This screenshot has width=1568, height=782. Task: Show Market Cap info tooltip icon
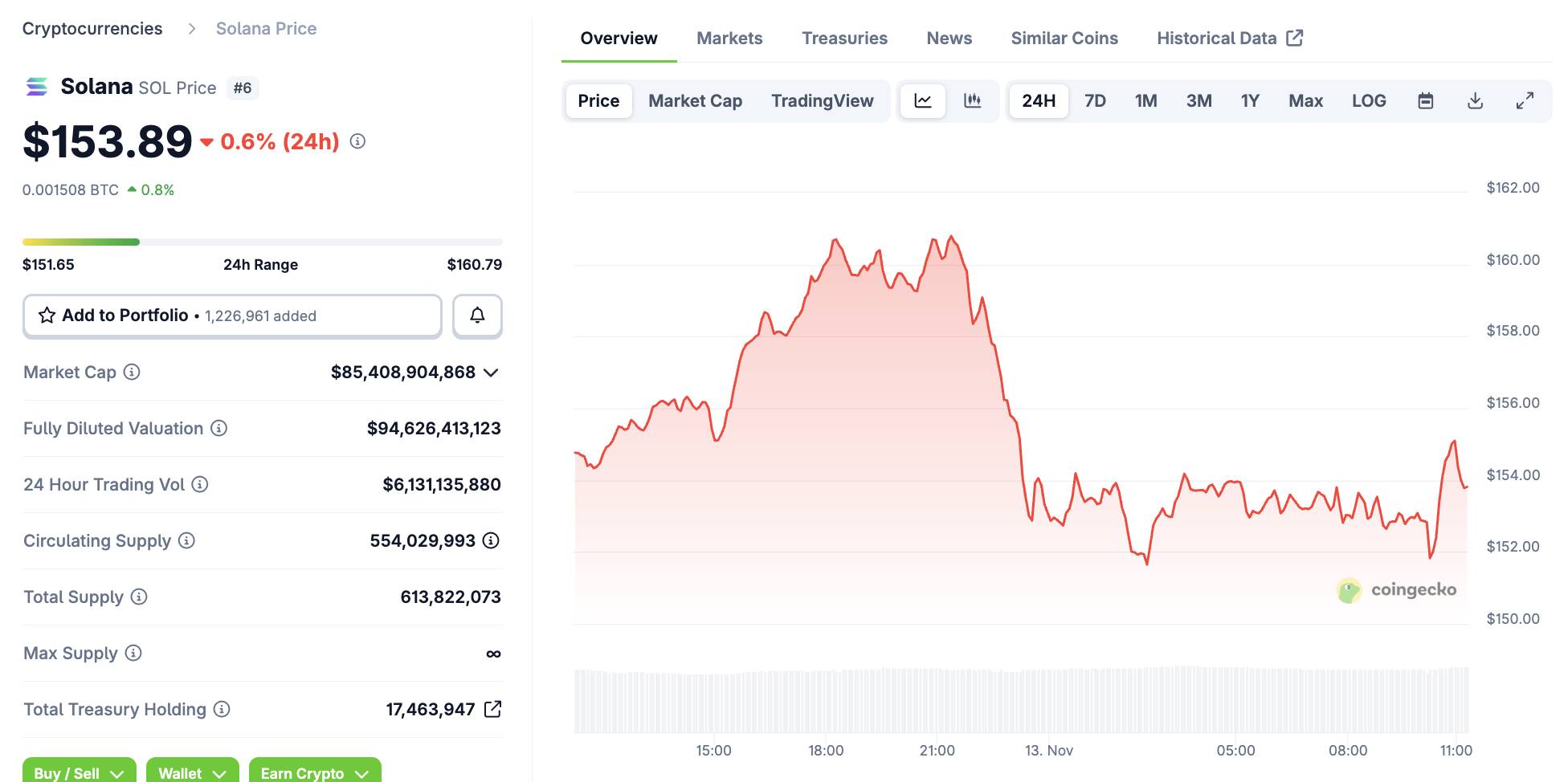[x=132, y=372]
